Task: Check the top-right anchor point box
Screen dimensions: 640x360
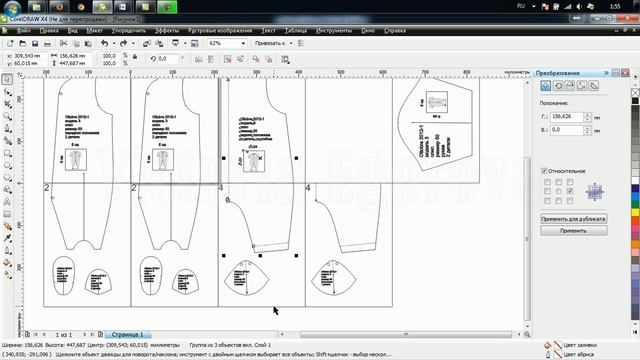Action: tap(570, 182)
